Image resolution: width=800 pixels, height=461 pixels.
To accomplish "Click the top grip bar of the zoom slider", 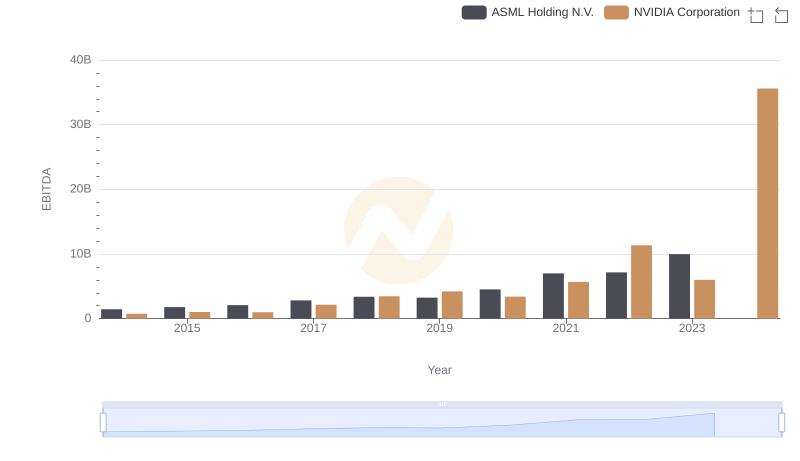I will (442, 404).
